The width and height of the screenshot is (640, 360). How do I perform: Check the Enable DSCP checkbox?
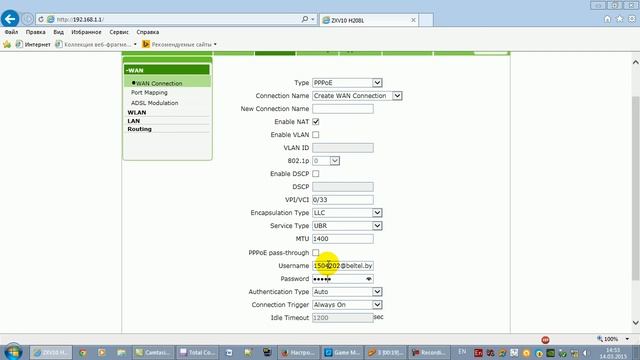pos(316,174)
